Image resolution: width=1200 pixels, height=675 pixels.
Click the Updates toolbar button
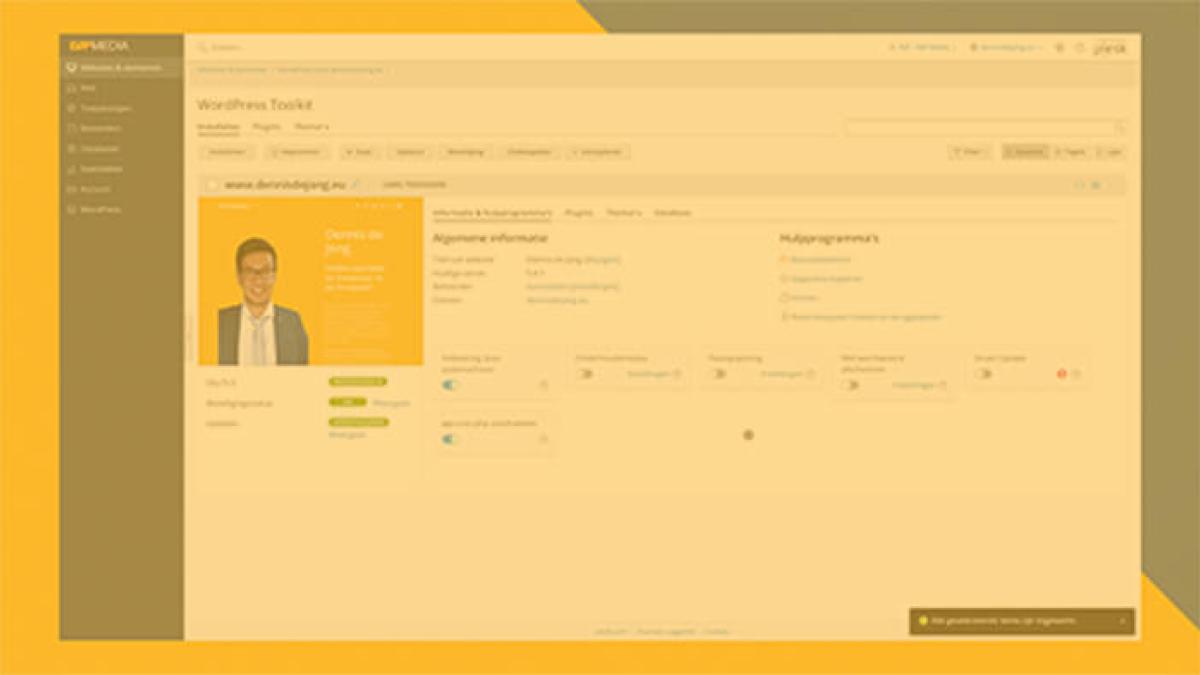point(410,152)
